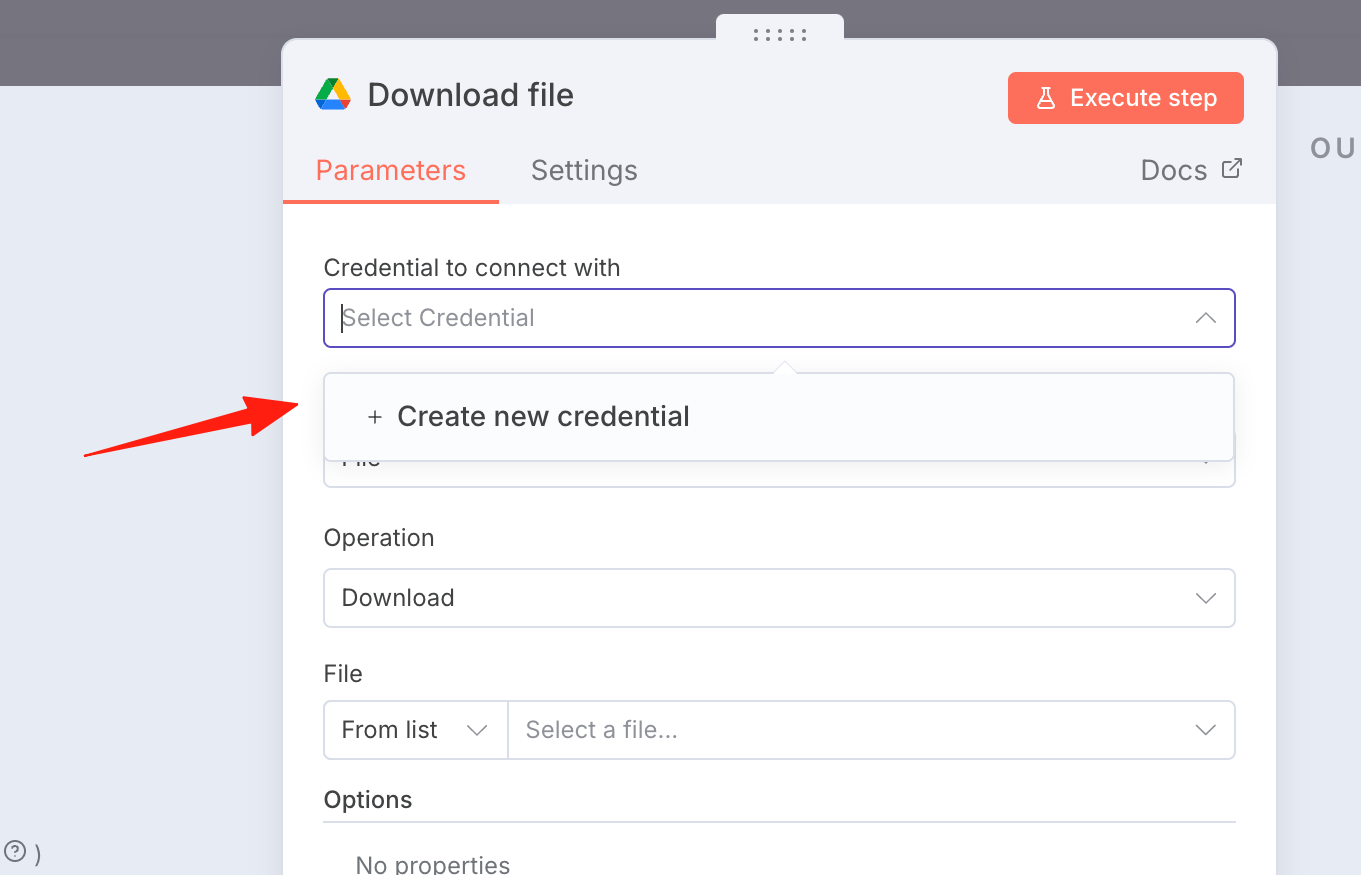The width and height of the screenshot is (1362, 876).
Task: Open the external link icon beside Docs
Action: pyautogui.click(x=1232, y=169)
